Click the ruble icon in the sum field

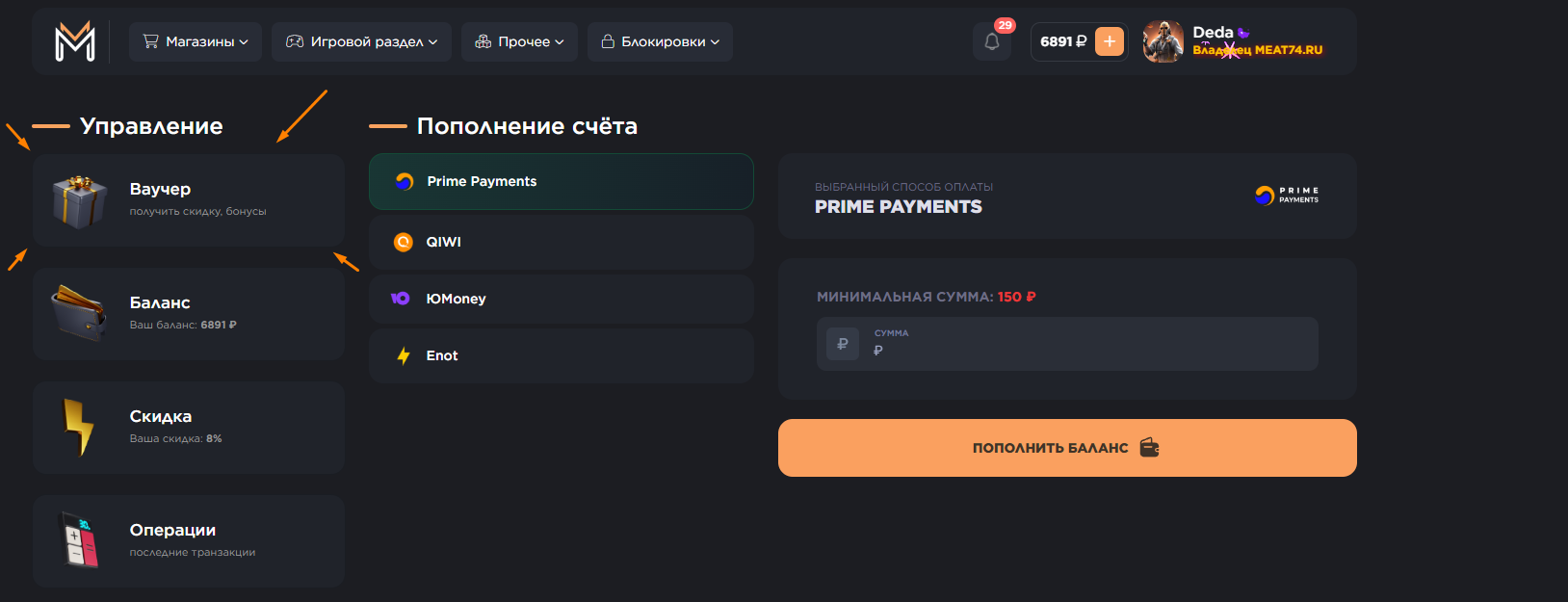842,343
